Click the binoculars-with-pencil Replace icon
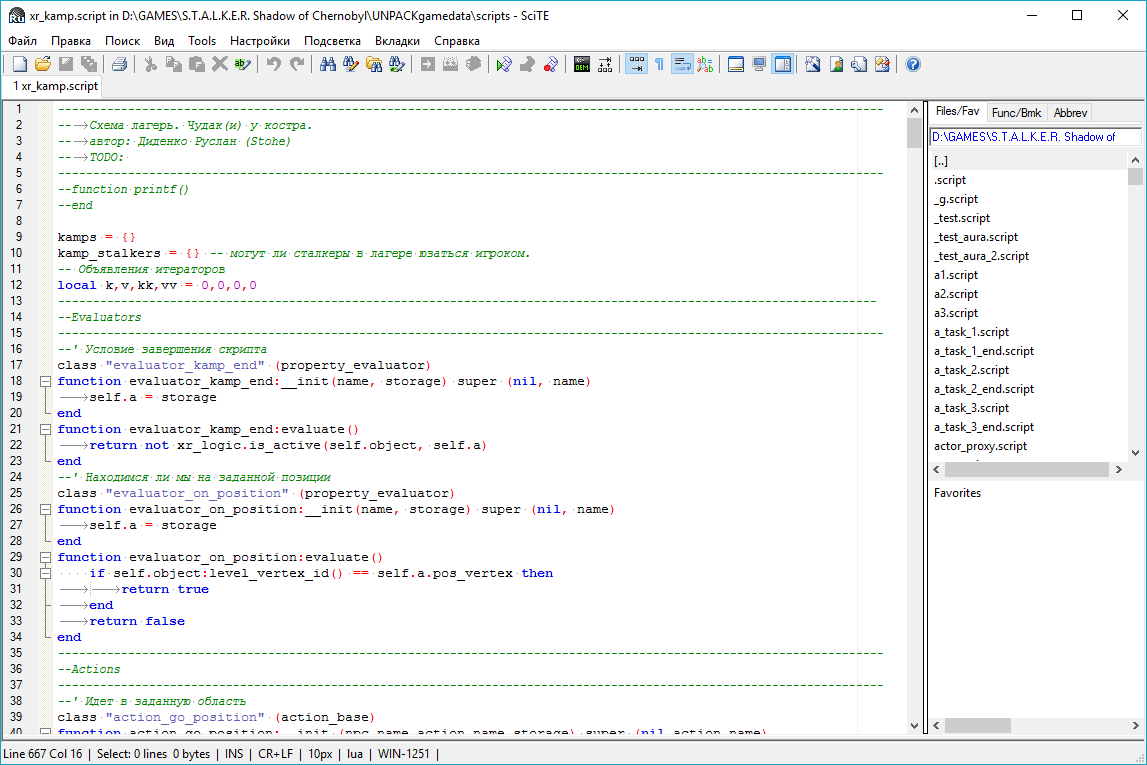 (350, 64)
